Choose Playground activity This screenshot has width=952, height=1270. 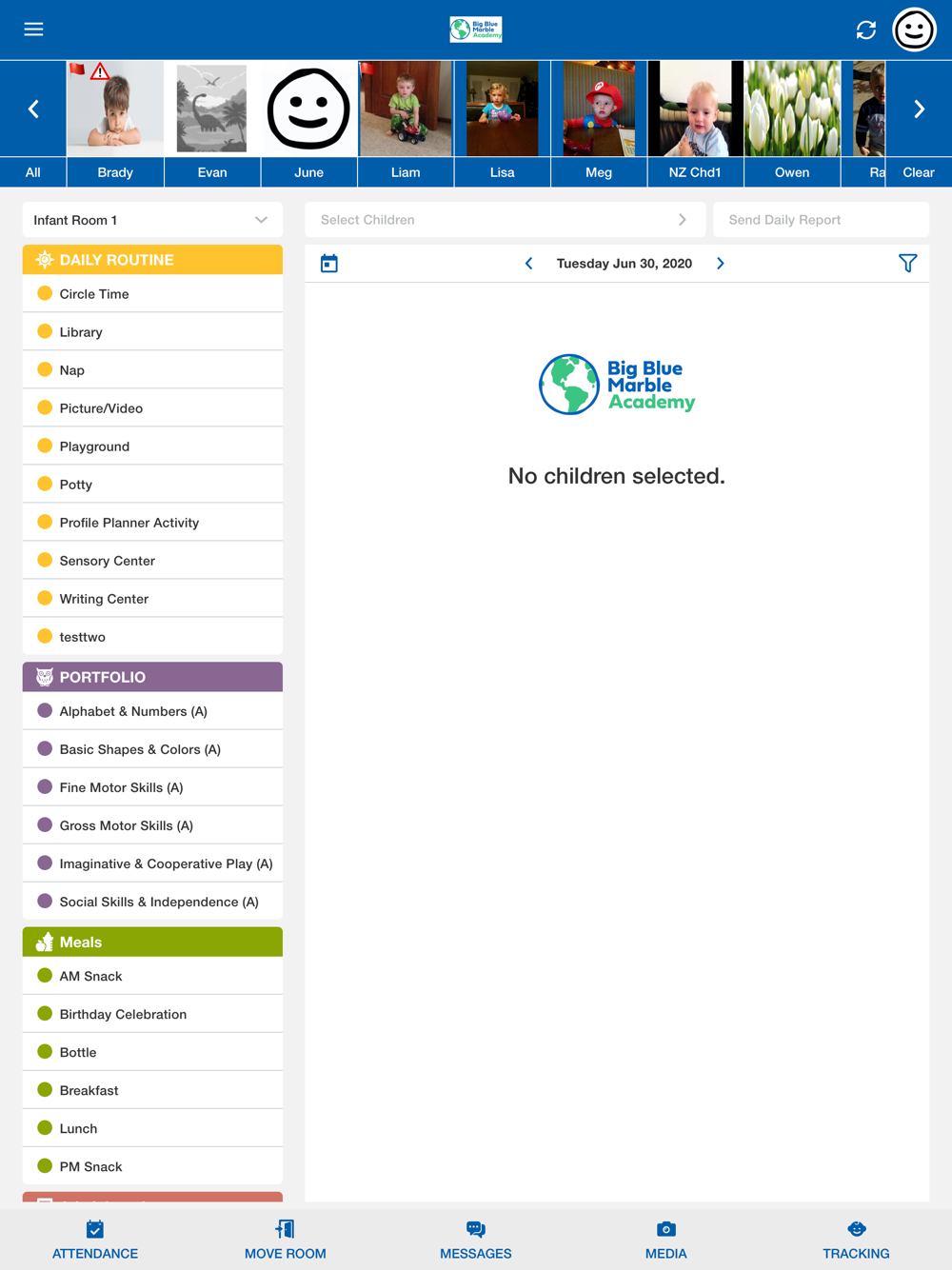152,446
